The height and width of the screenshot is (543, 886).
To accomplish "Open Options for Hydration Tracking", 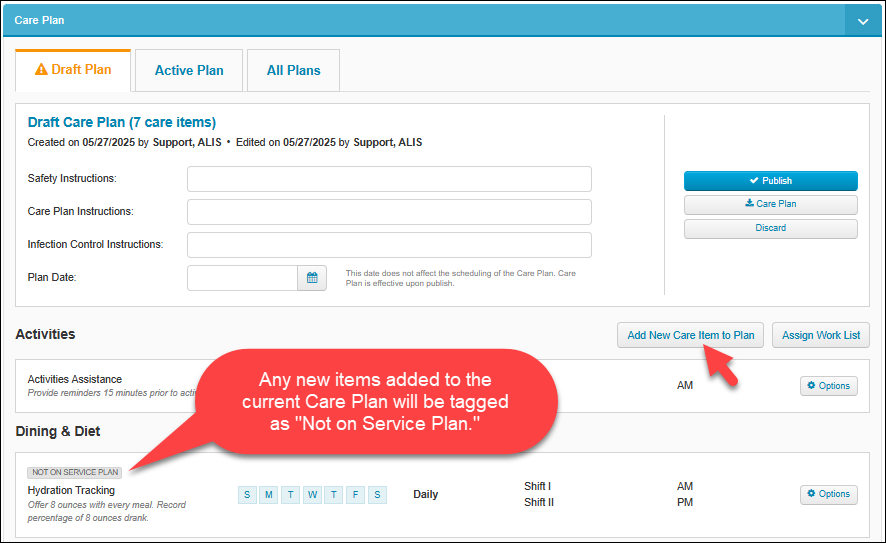I will tap(828, 494).
